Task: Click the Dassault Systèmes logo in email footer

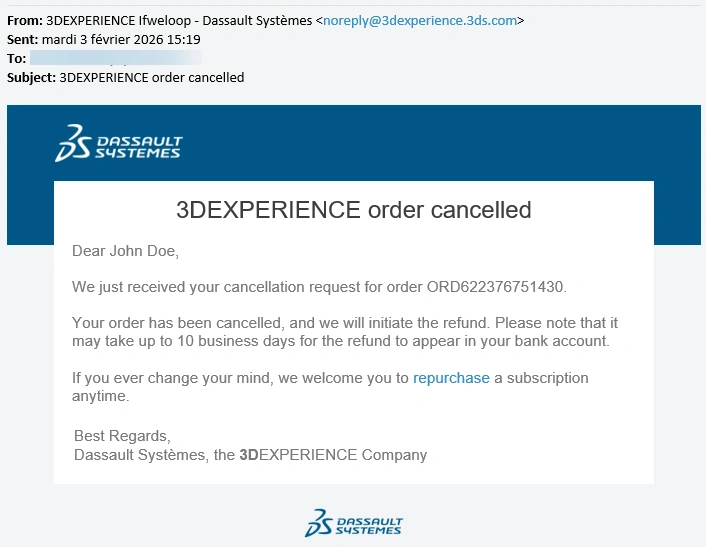Action: tap(353, 522)
